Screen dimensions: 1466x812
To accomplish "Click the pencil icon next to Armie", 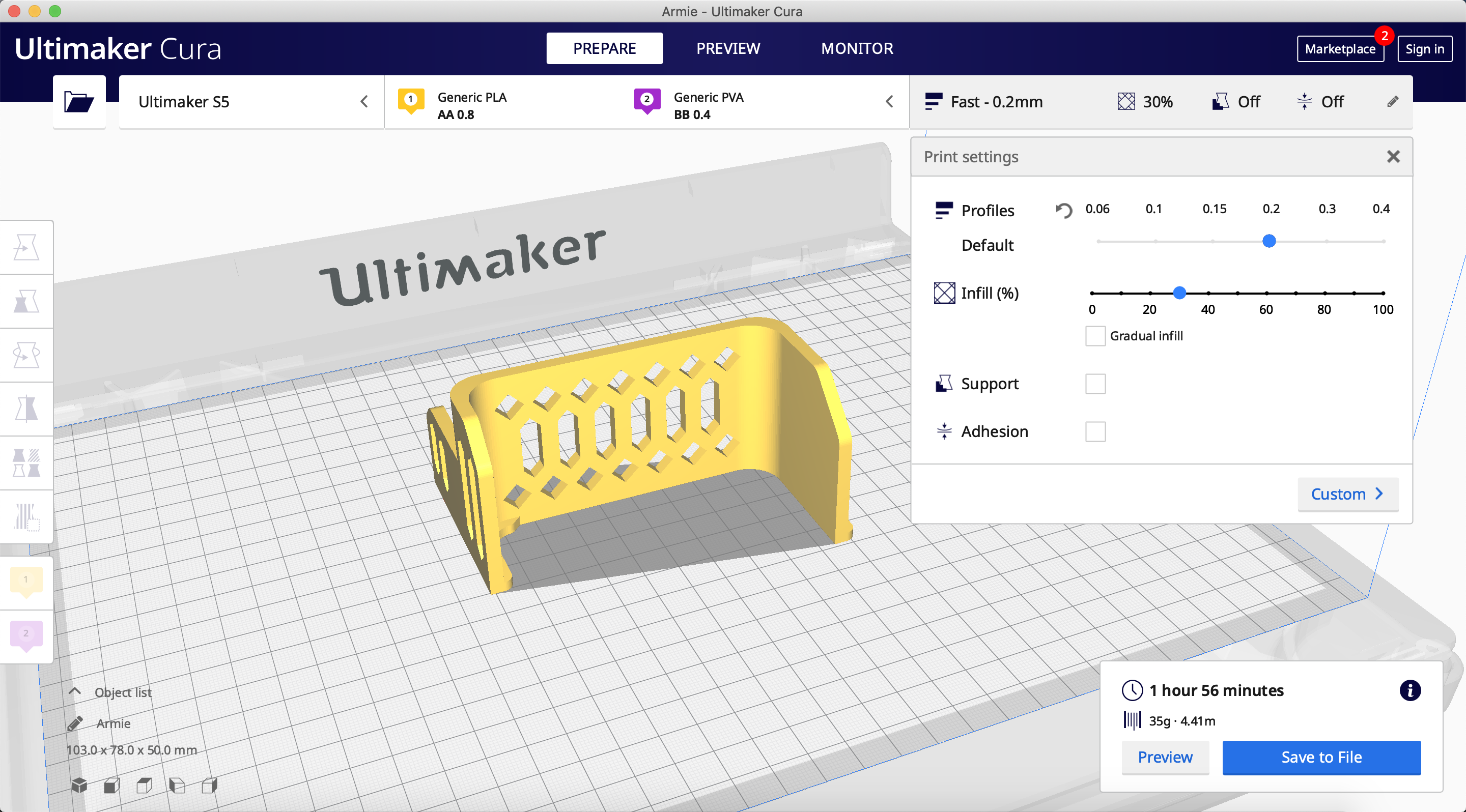I will point(75,723).
